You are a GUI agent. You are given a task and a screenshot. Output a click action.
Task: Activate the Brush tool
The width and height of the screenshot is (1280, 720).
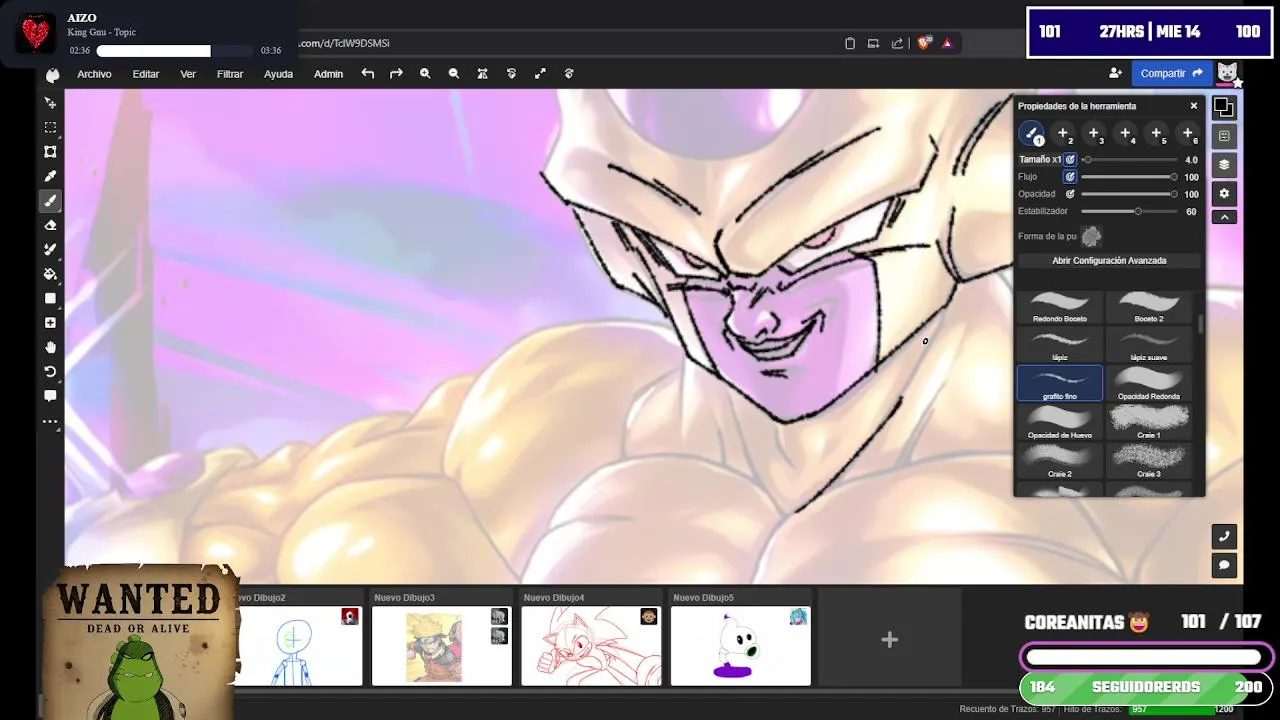[x=50, y=200]
